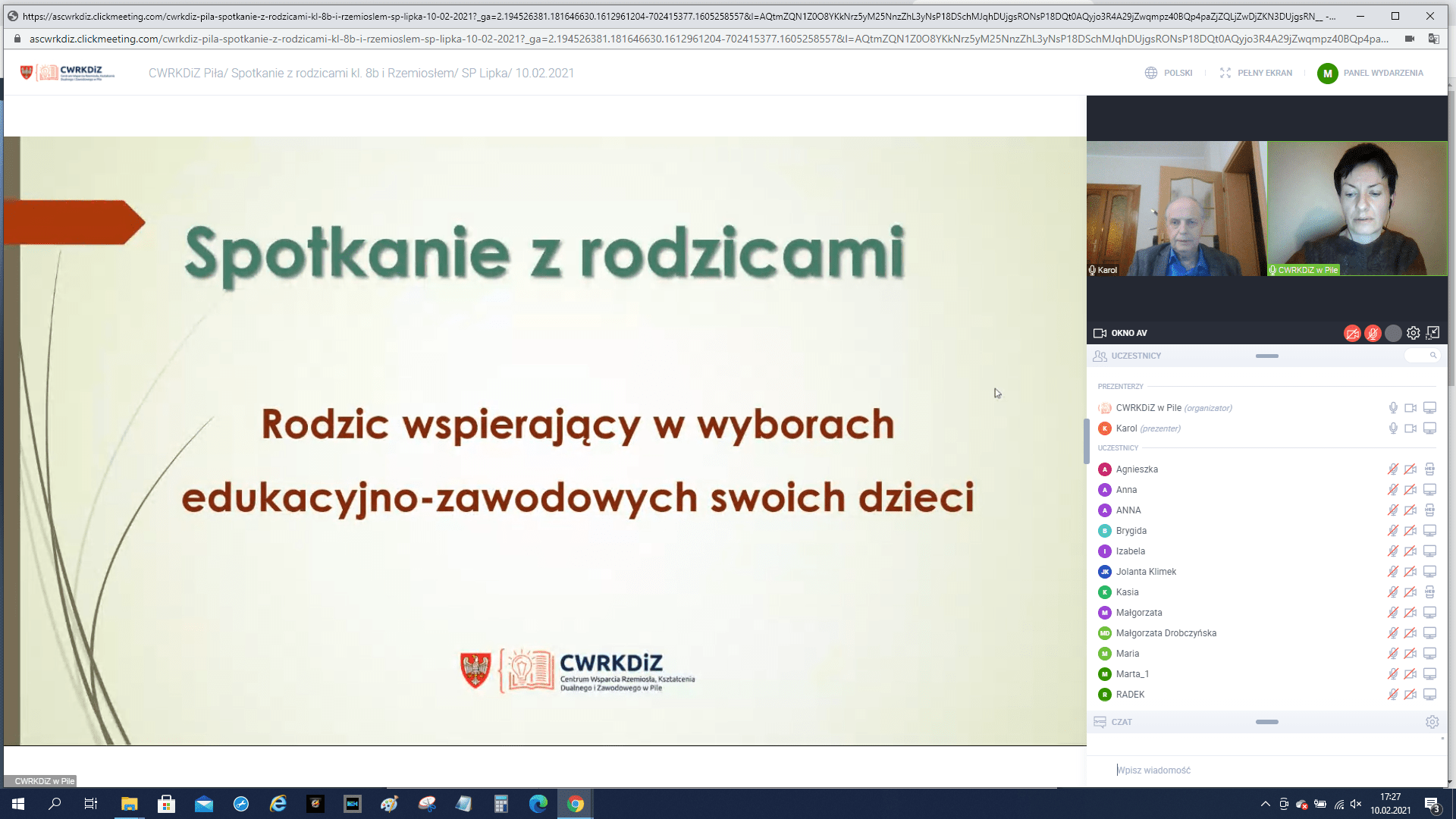Click the CWRKDiZ logo in the header
Viewport: 1456px width, 819px height.
tap(68, 73)
